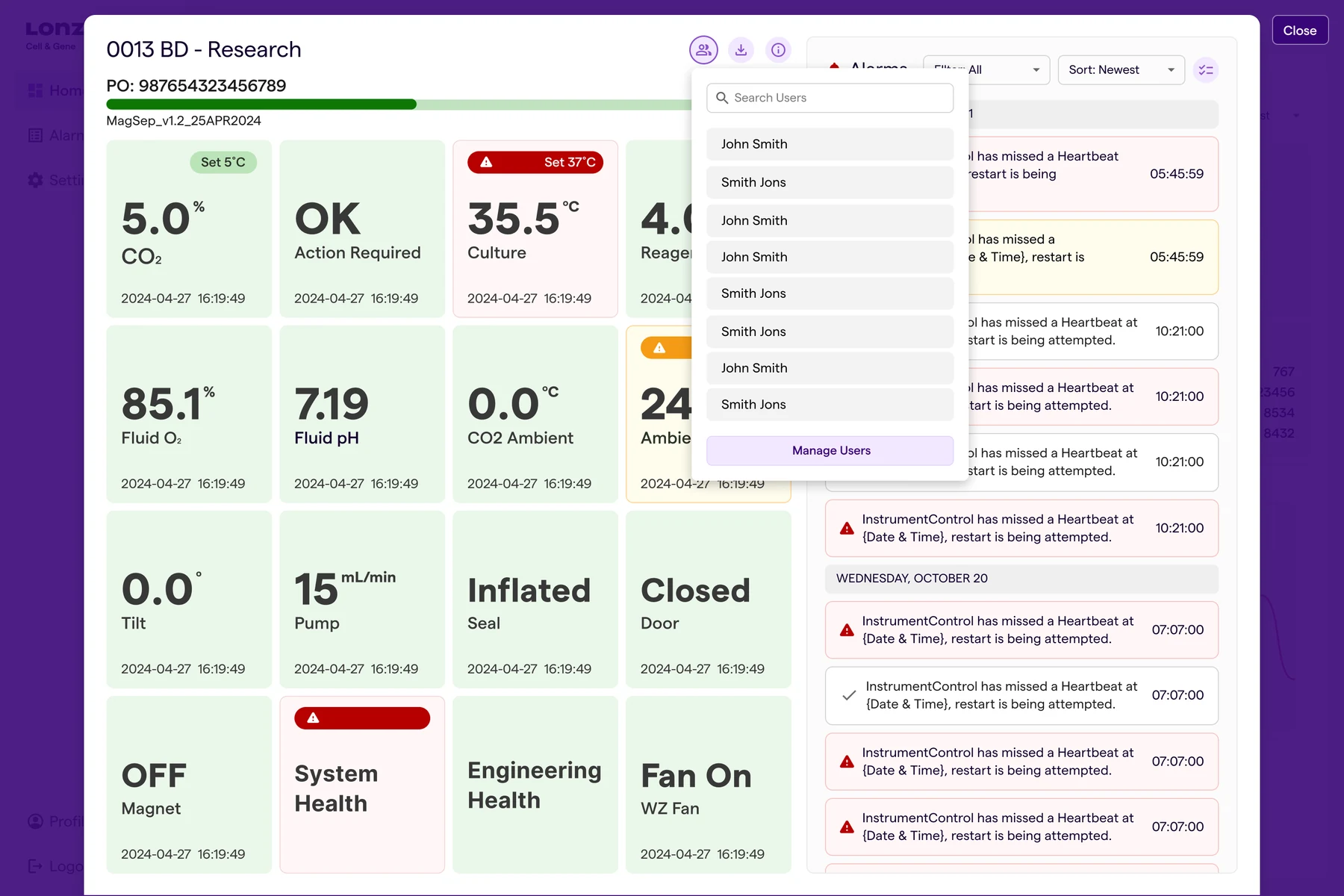Image resolution: width=1344 pixels, height=896 pixels.
Task: Open the Closed Door card
Action: [x=709, y=599]
